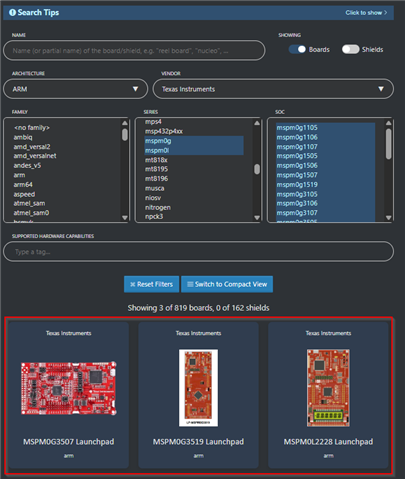Select mt8196 in the Series list
405x479 pixels.
point(156,179)
